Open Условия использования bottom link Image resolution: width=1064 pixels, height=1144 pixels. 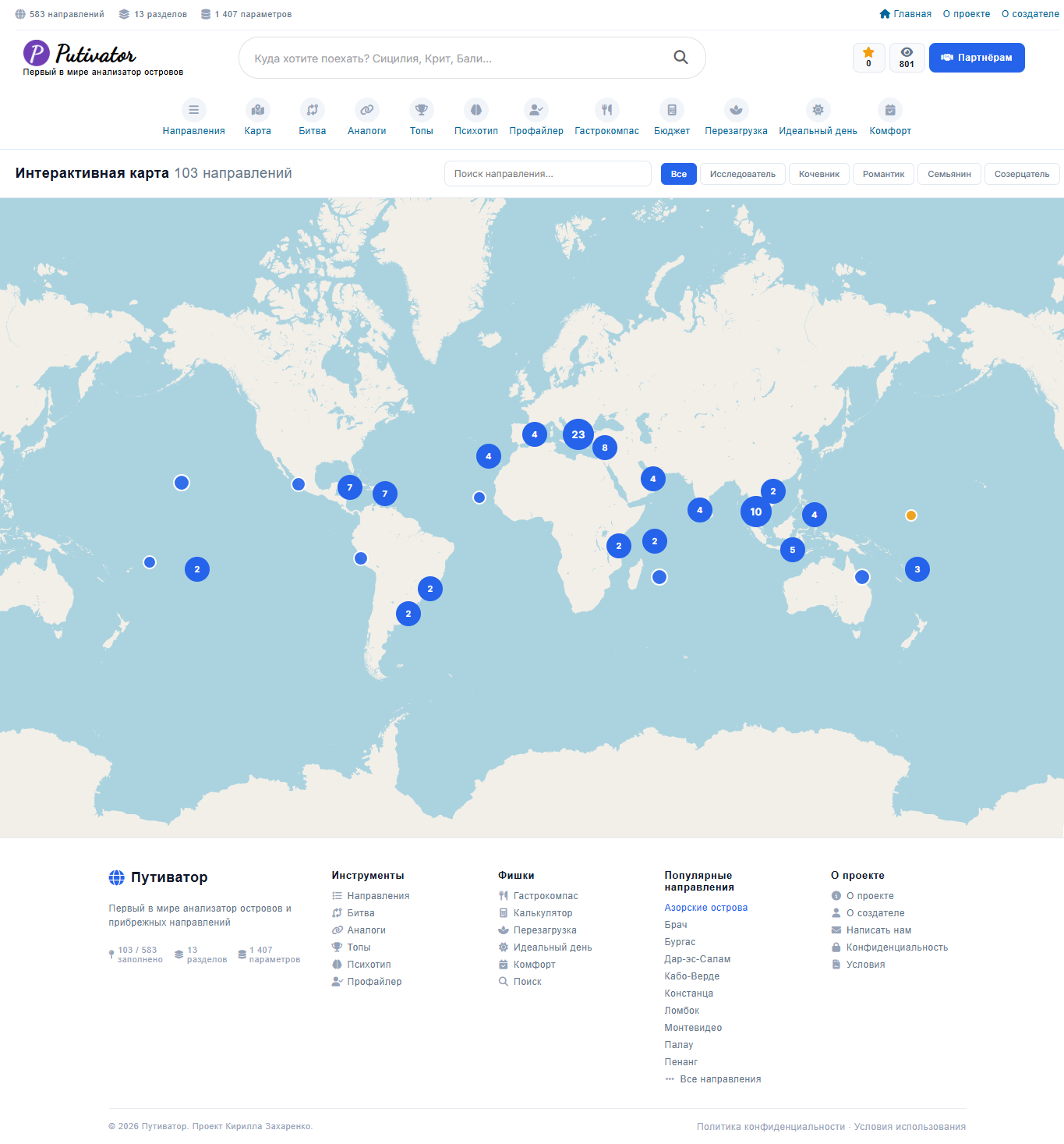coord(910,1127)
